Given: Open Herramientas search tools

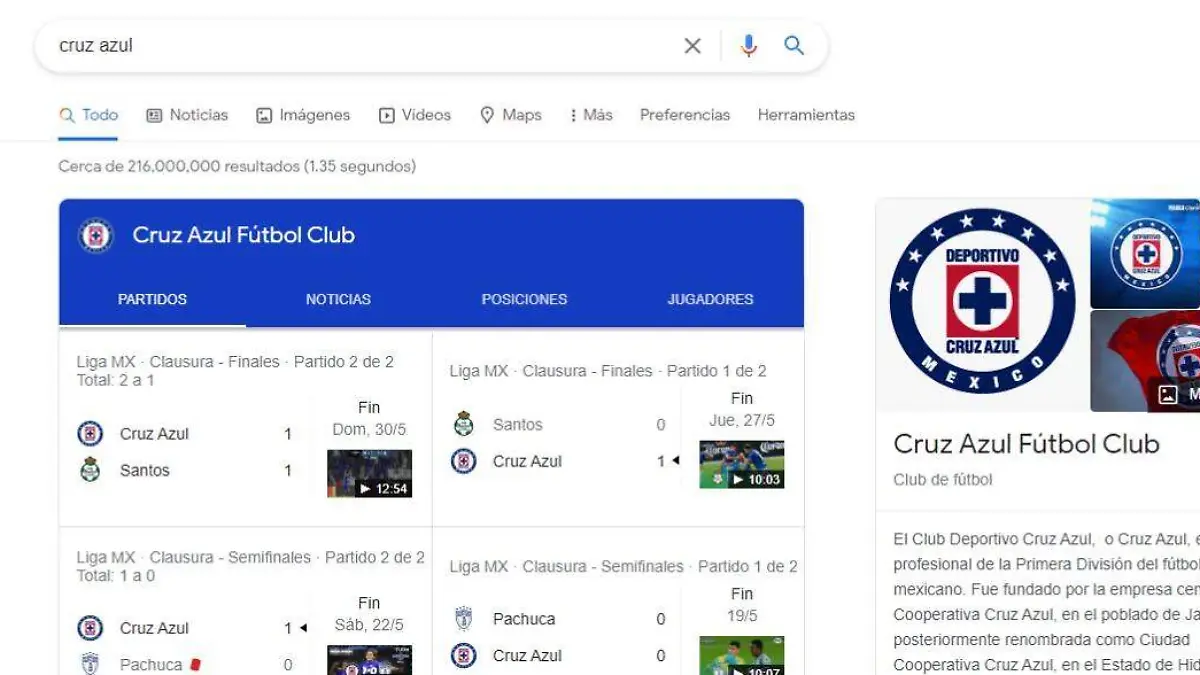Looking at the screenshot, I should (x=806, y=115).
